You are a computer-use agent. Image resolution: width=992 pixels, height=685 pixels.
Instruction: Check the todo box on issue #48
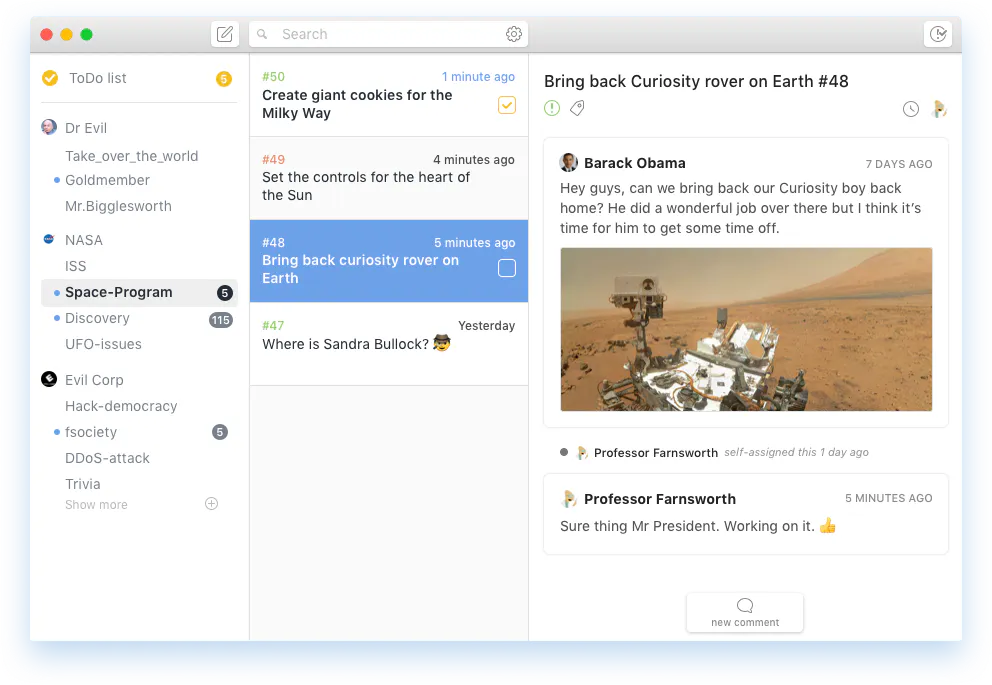[x=507, y=268]
